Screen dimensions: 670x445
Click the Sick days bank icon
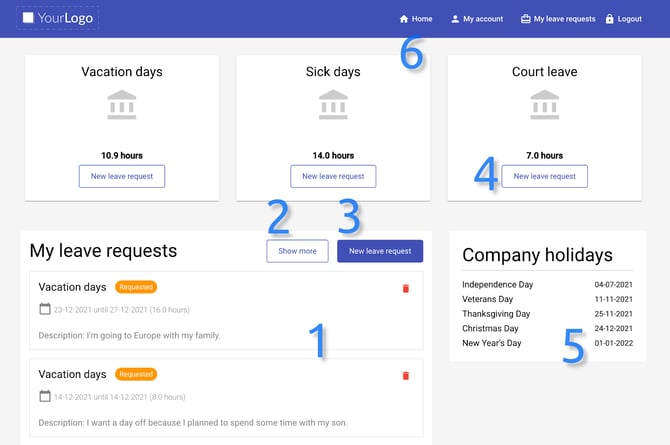pyautogui.click(x=333, y=105)
